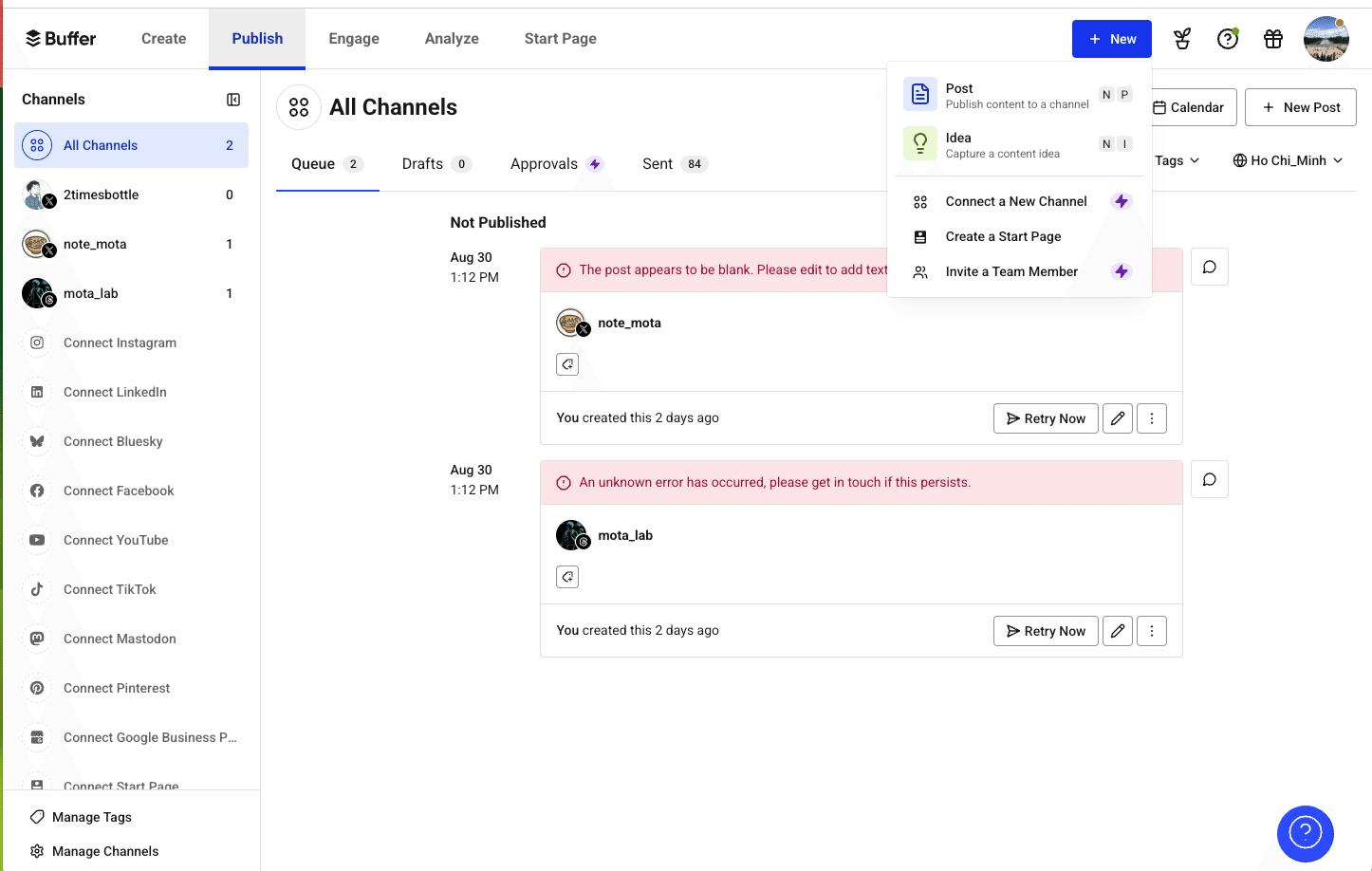Select All Channels in the sidebar
1372x871 pixels.
(131, 145)
